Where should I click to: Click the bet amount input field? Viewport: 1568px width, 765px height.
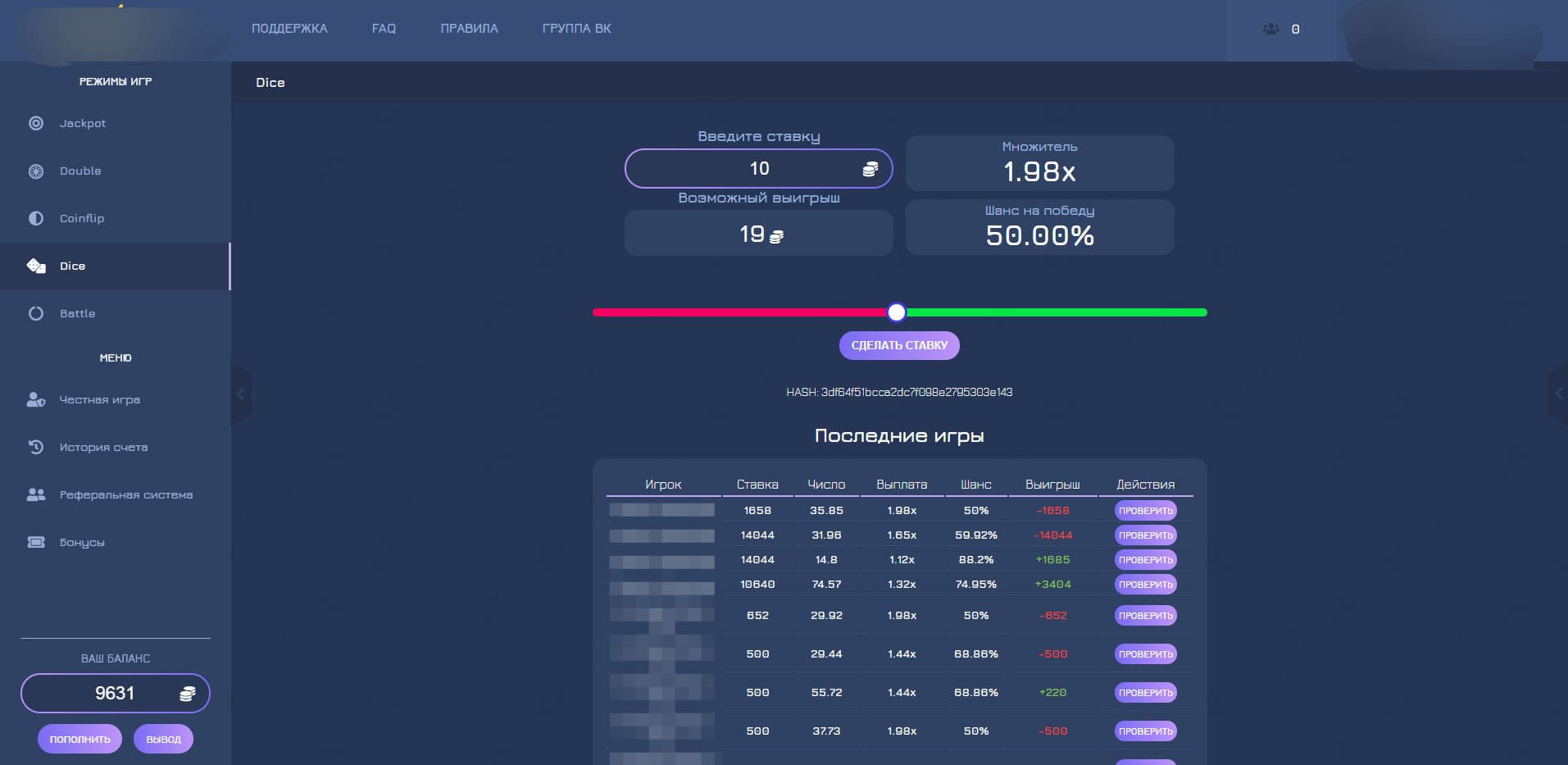pos(758,169)
